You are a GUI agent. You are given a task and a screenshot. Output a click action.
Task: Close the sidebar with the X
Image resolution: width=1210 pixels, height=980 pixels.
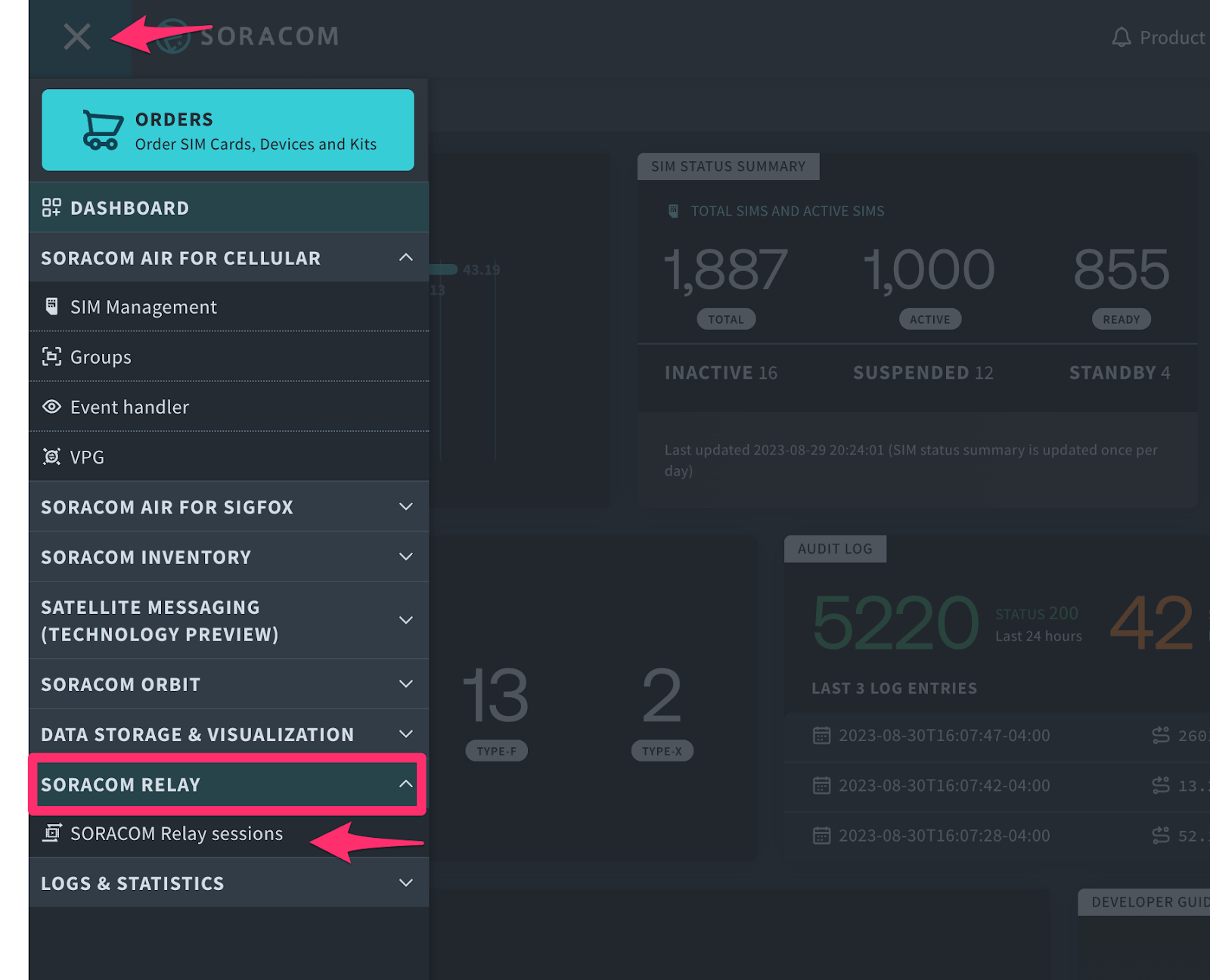(76, 37)
